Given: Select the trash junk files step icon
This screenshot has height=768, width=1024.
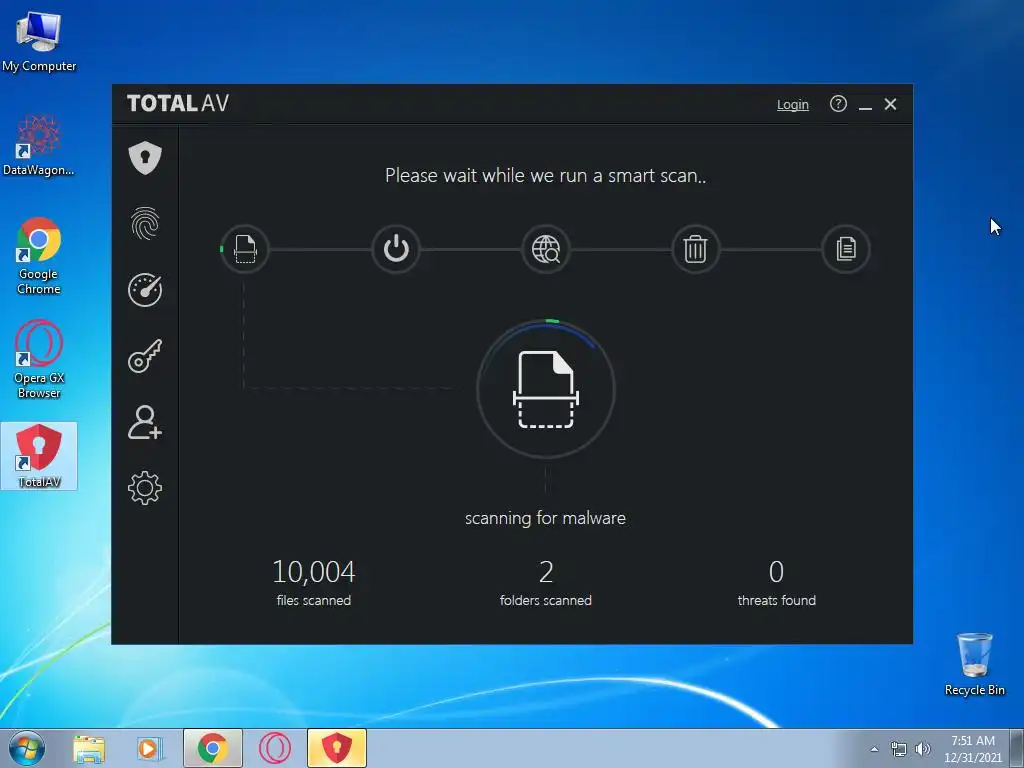Looking at the screenshot, I should point(696,249).
